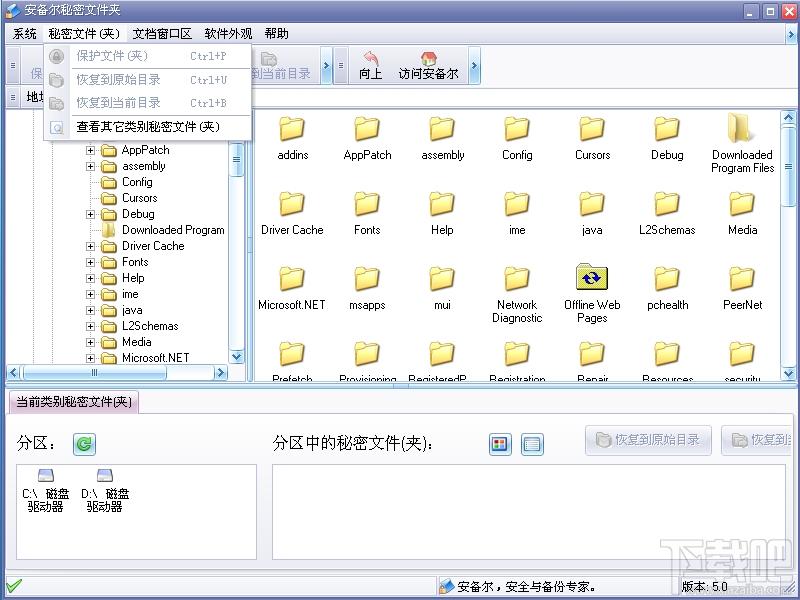Click the file pane's scroll-up arrow
Image resolution: width=800 pixels, height=600 pixels.
point(788,118)
